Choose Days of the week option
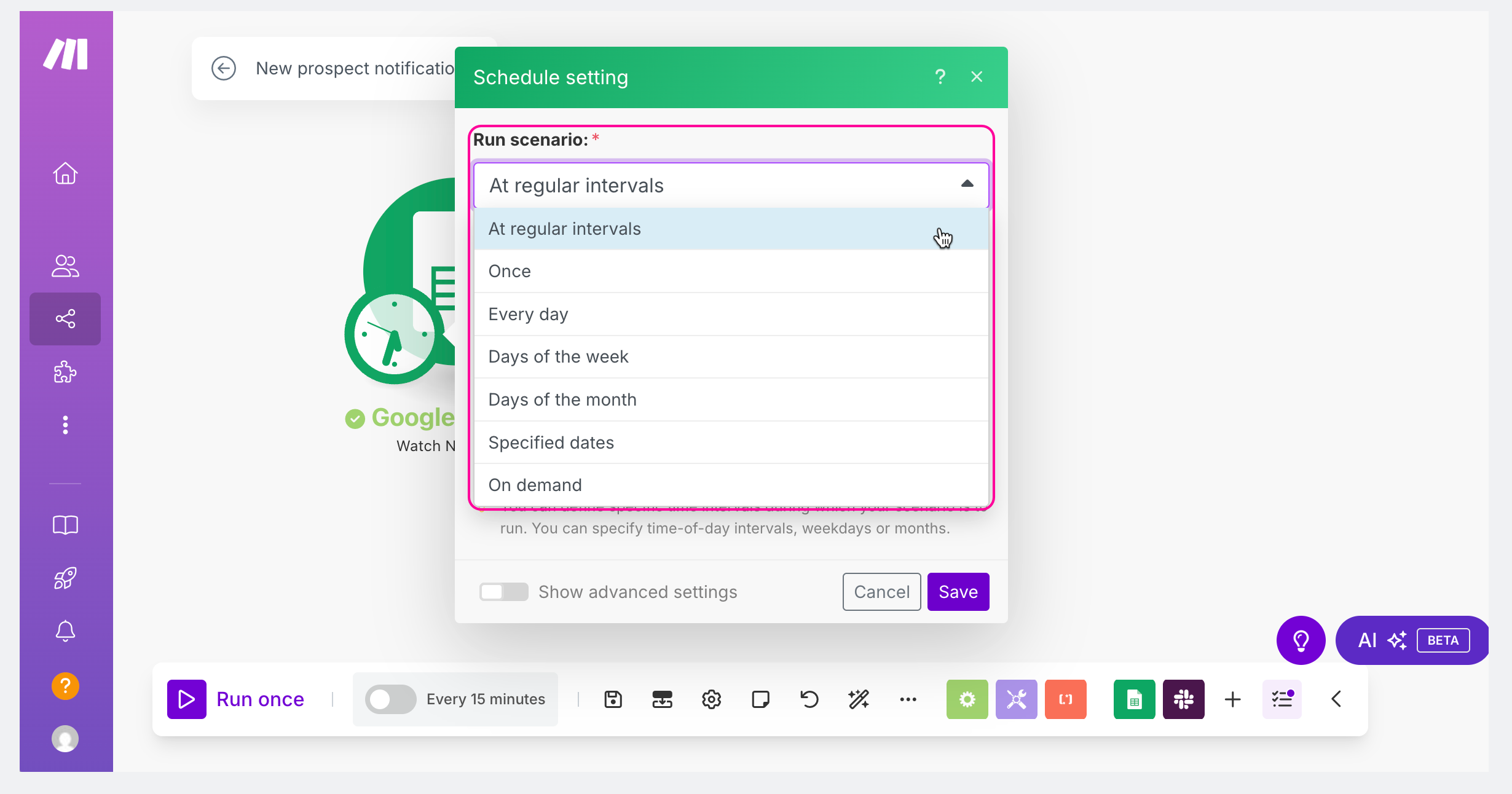1512x794 pixels. pyautogui.click(x=731, y=356)
